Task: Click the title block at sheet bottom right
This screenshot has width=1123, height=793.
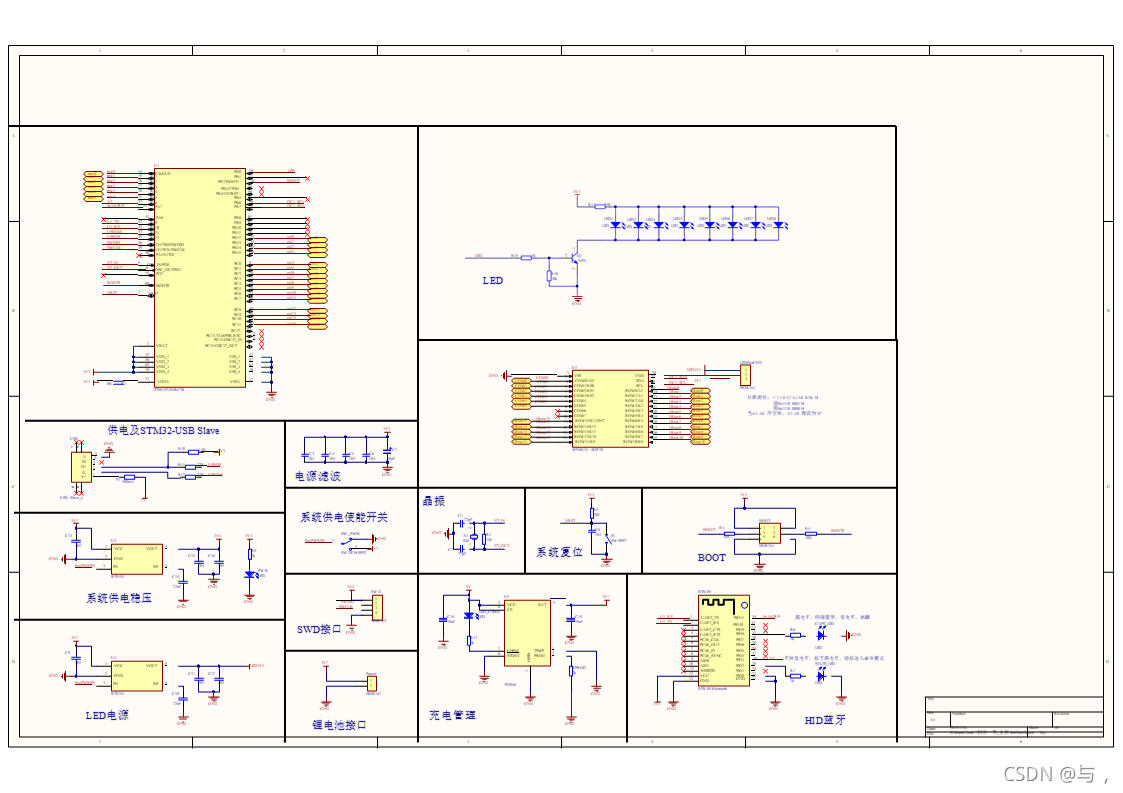Action: click(1014, 716)
